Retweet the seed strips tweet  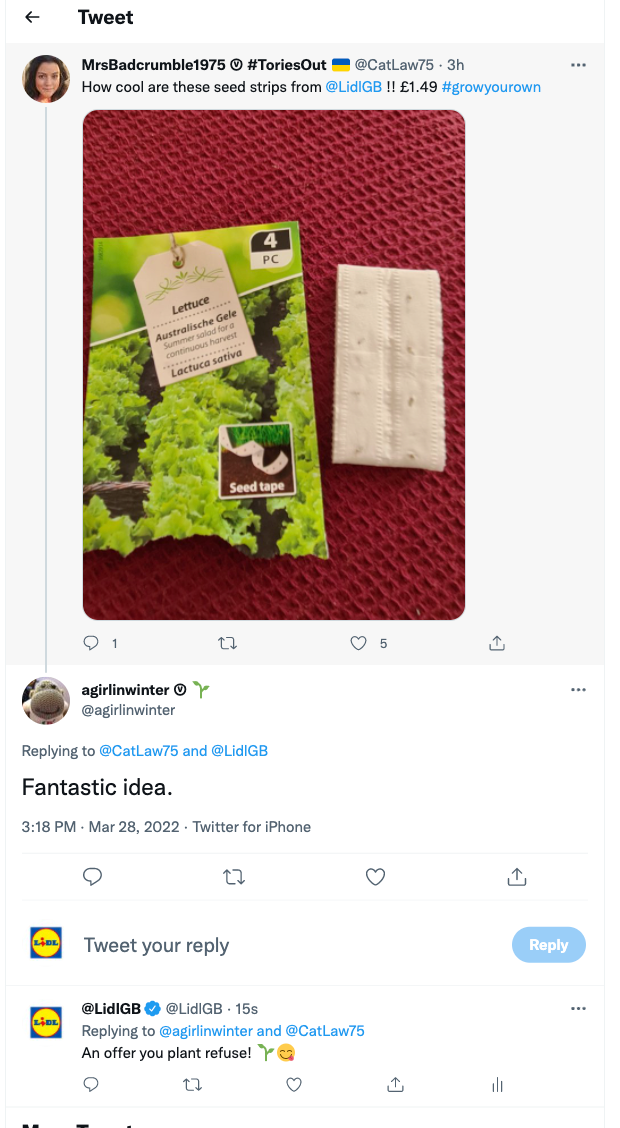click(x=227, y=643)
